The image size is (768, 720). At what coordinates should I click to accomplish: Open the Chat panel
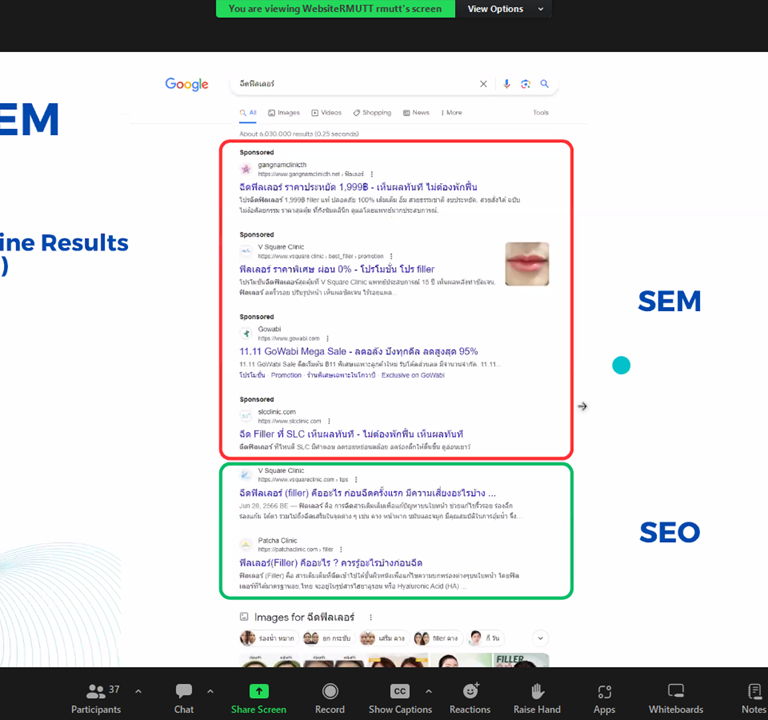[x=184, y=699]
